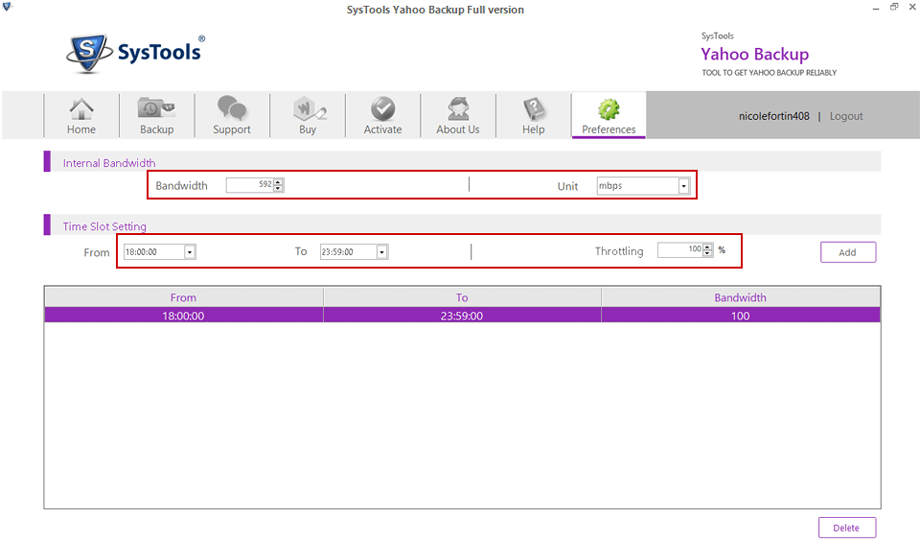Viewport: 920px width, 541px height.
Task: Click the Yahoo Backup product title
Action: [x=755, y=54]
